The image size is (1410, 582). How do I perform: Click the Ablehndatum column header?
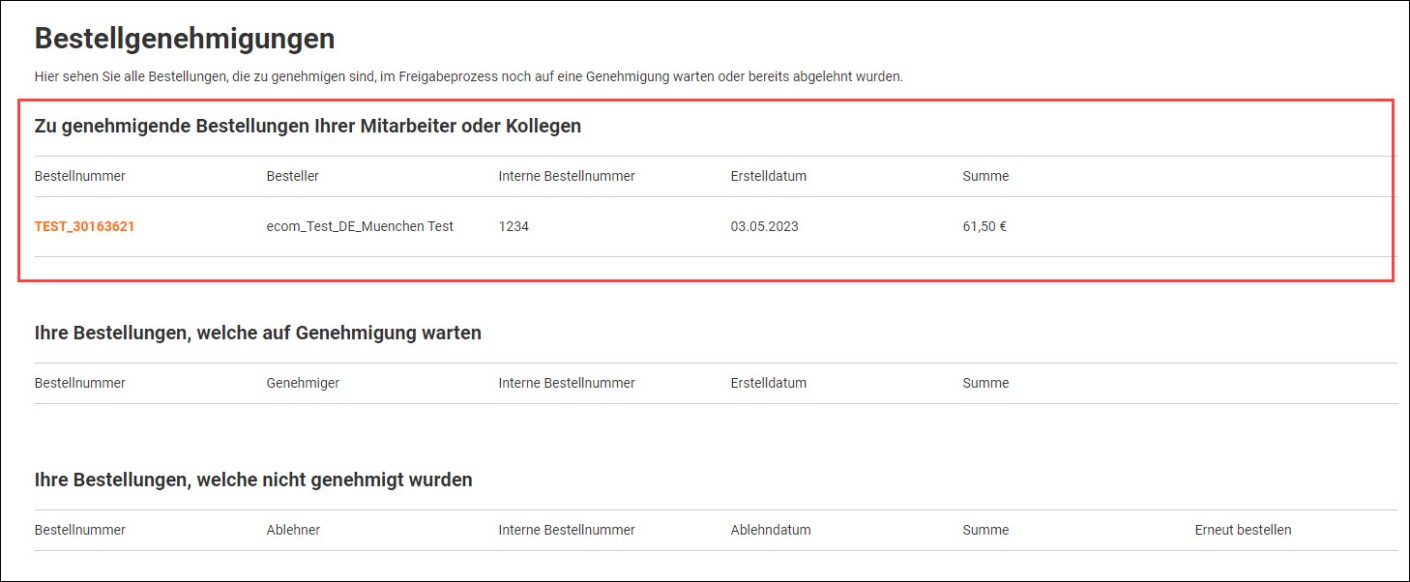click(x=770, y=530)
